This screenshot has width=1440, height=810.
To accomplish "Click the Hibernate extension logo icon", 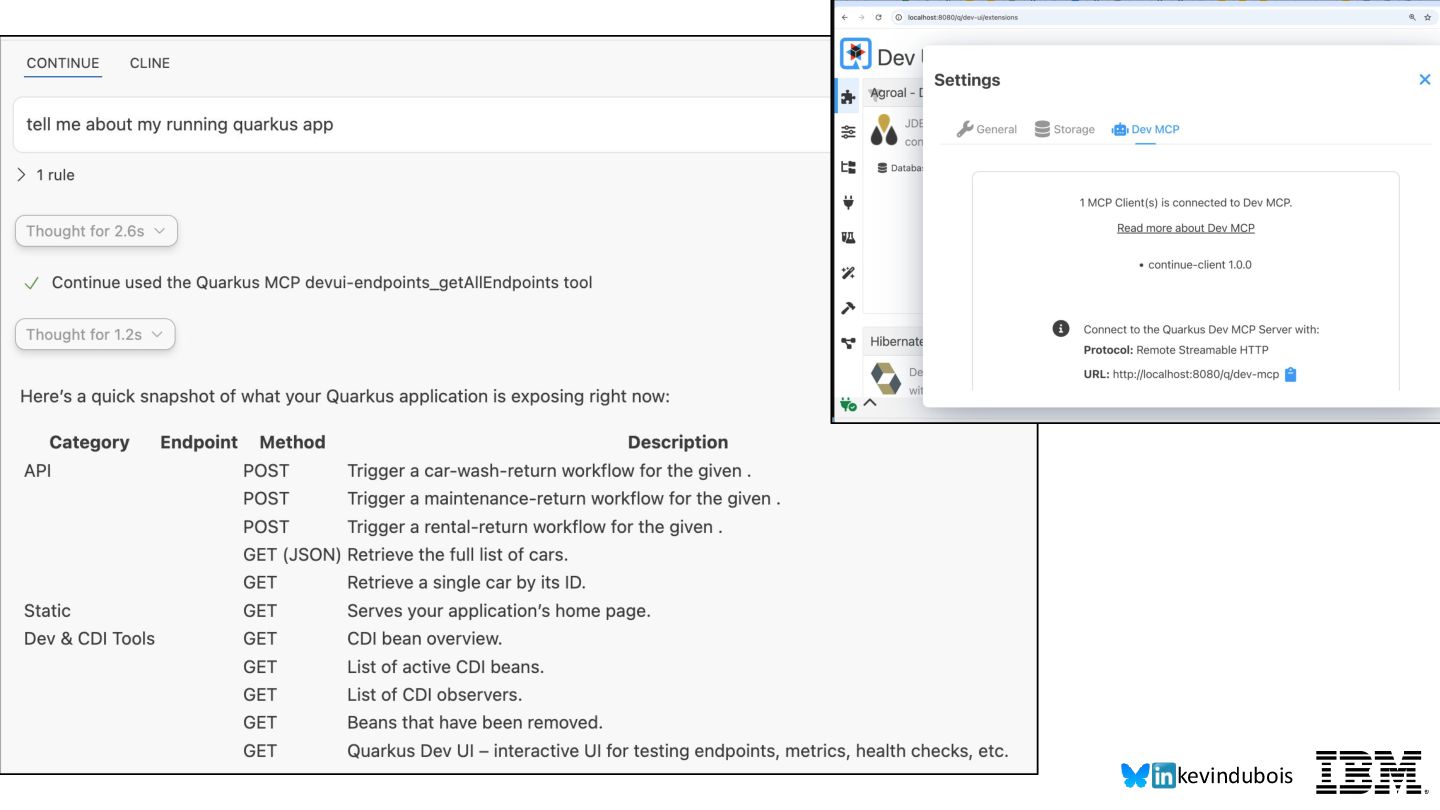I will (885, 379).
